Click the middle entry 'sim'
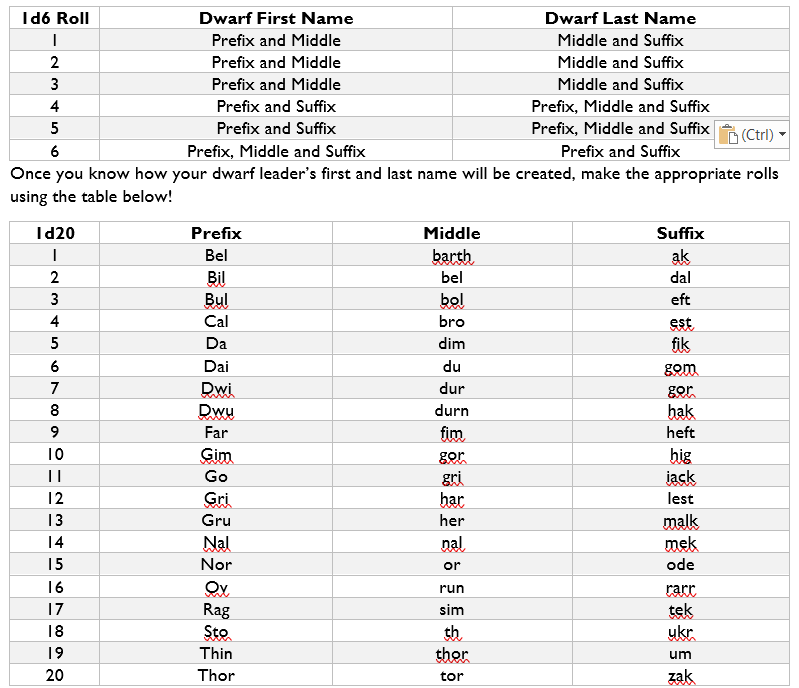Viewport: 799px width, 688px height. [x=451, y=609]
